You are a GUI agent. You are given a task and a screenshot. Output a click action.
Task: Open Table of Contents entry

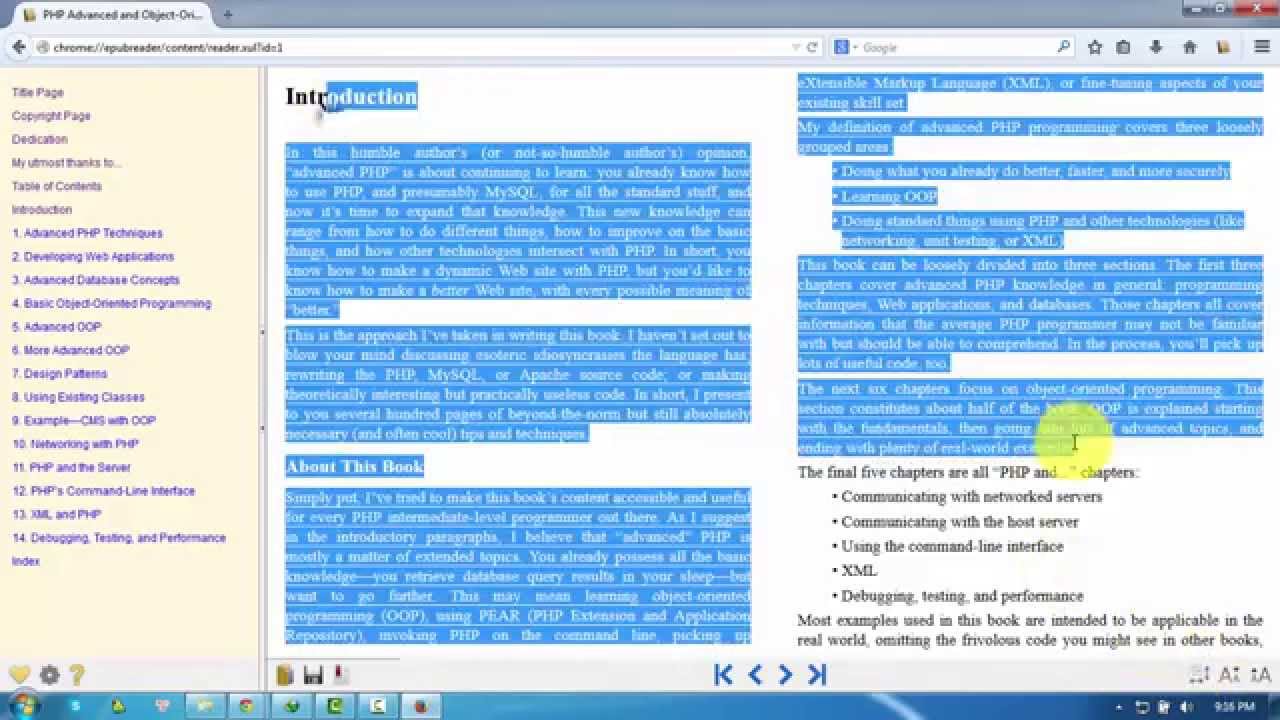(x=57, y=186)
